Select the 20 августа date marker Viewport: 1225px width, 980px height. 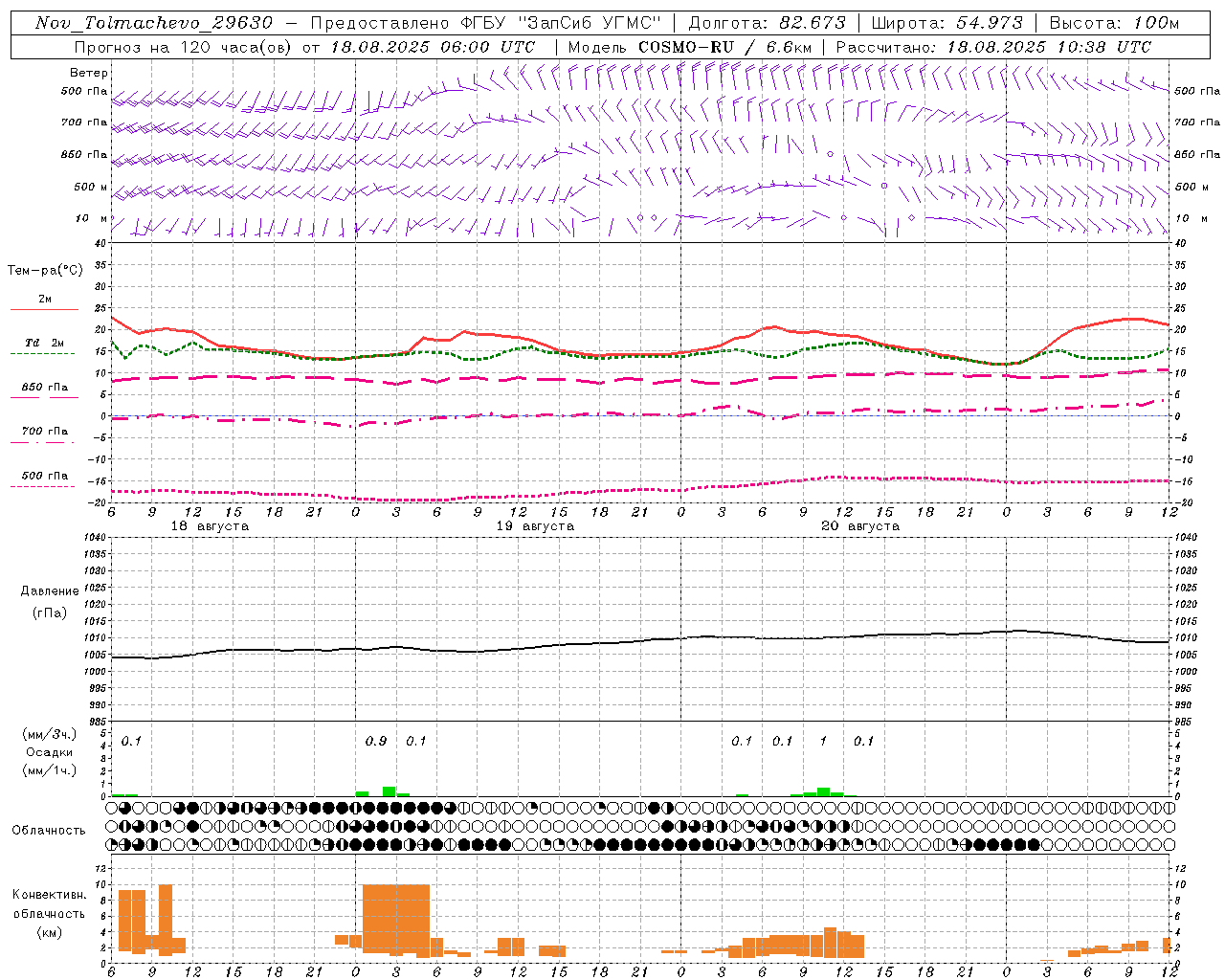click(860, 526)
